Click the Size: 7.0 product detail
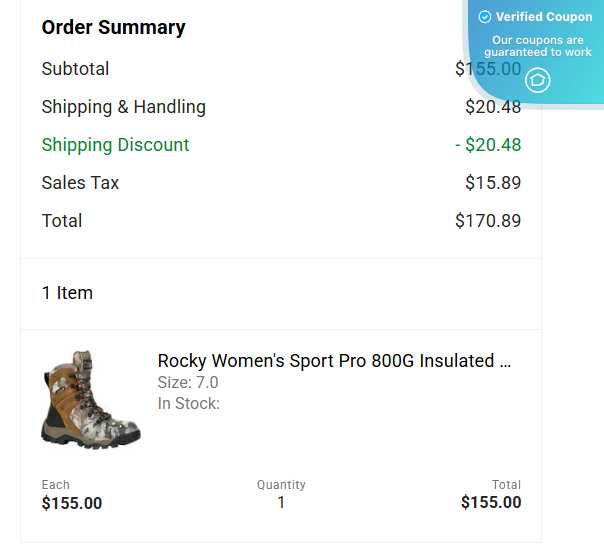Viewport: 604px width, 557px height. [x=188, y=383]
